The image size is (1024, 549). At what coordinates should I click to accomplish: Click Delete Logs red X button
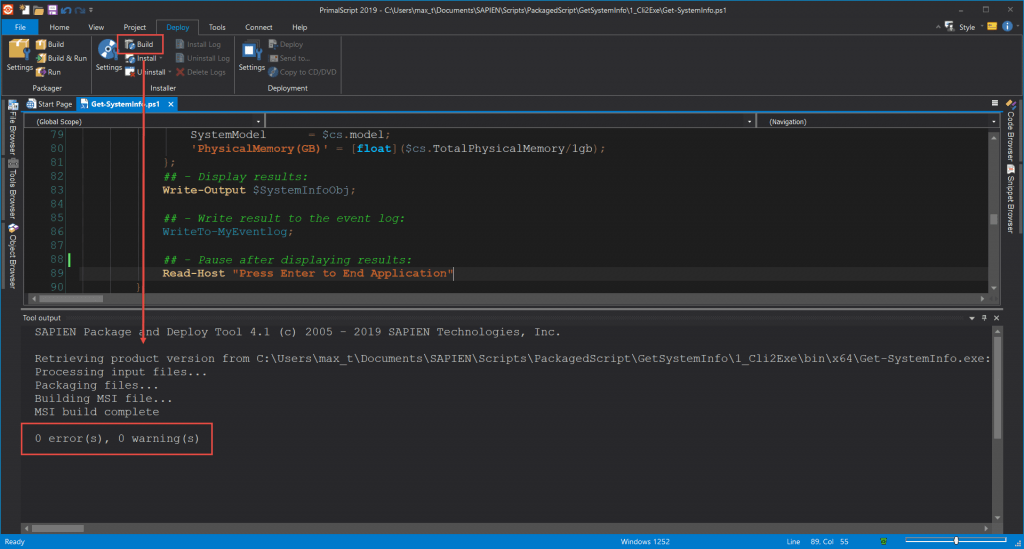200,72
